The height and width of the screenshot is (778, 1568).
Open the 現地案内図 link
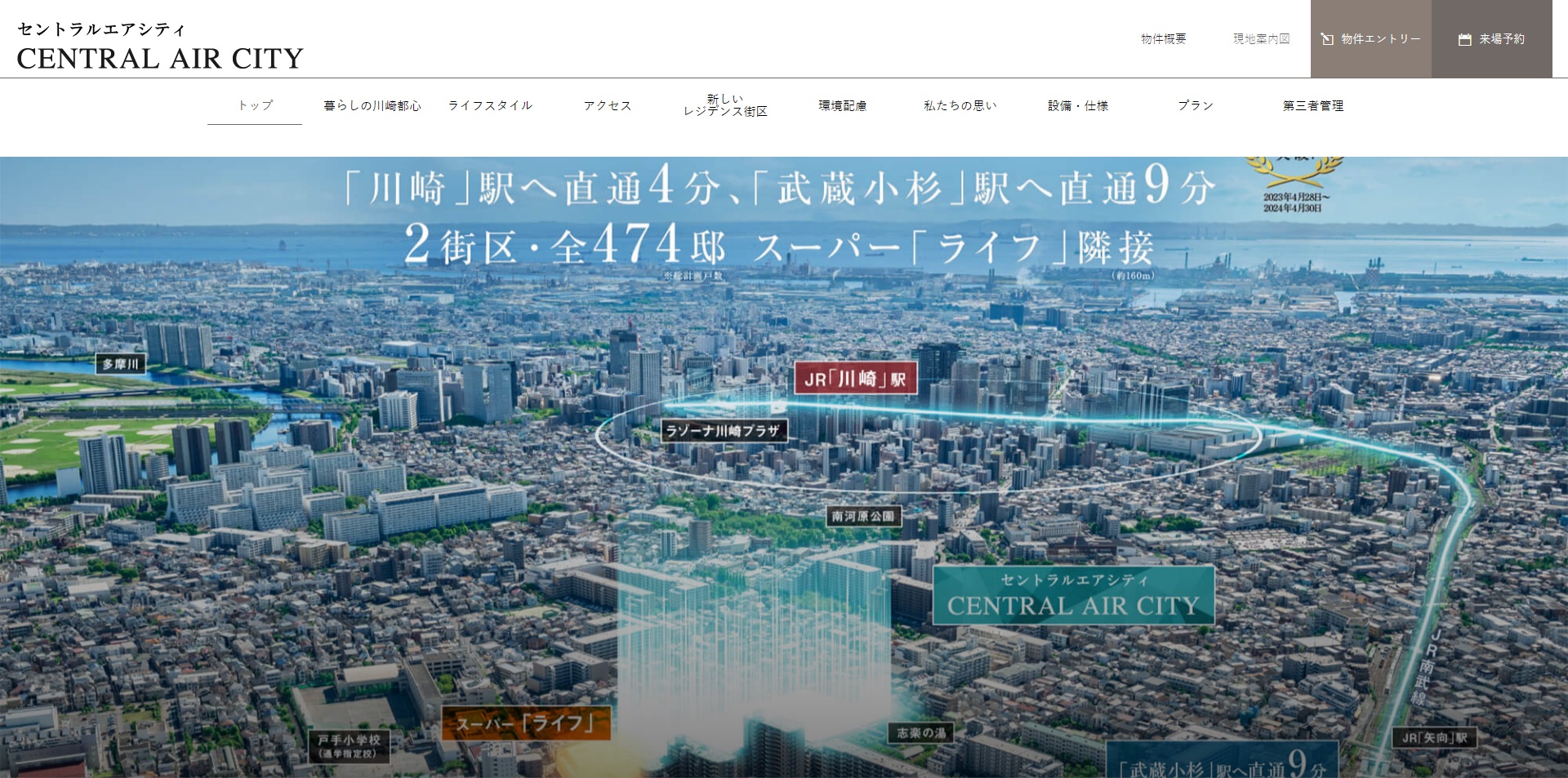(x=1261, y=38)
